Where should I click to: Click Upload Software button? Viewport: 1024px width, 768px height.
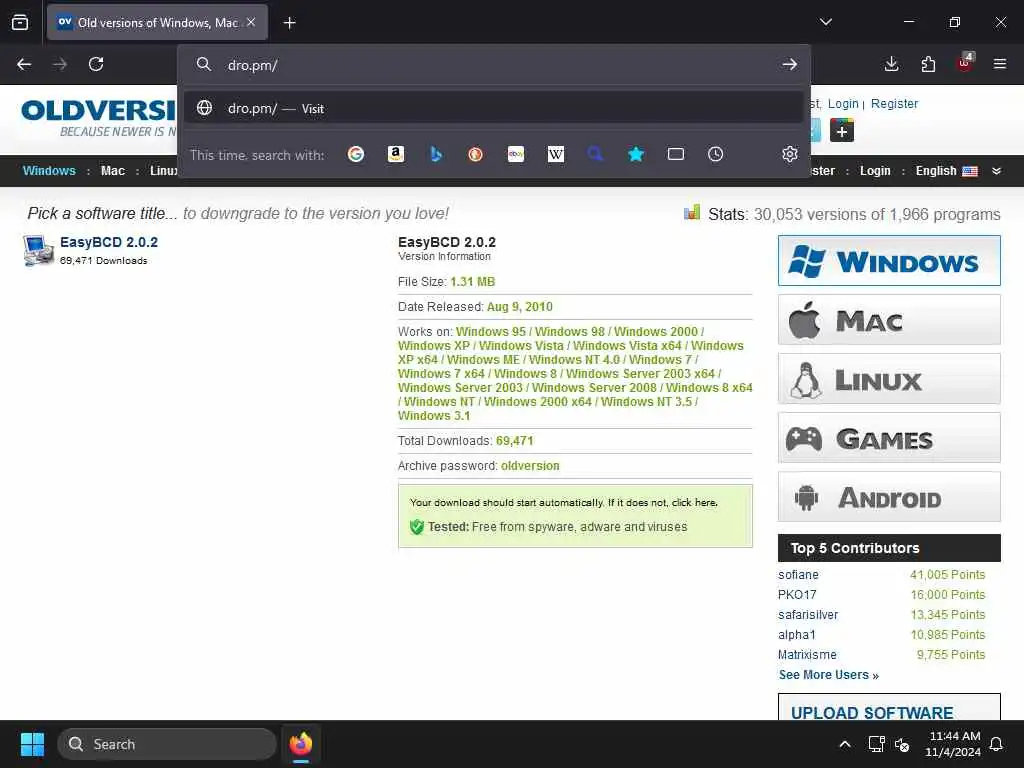click(x=889, y=708)
